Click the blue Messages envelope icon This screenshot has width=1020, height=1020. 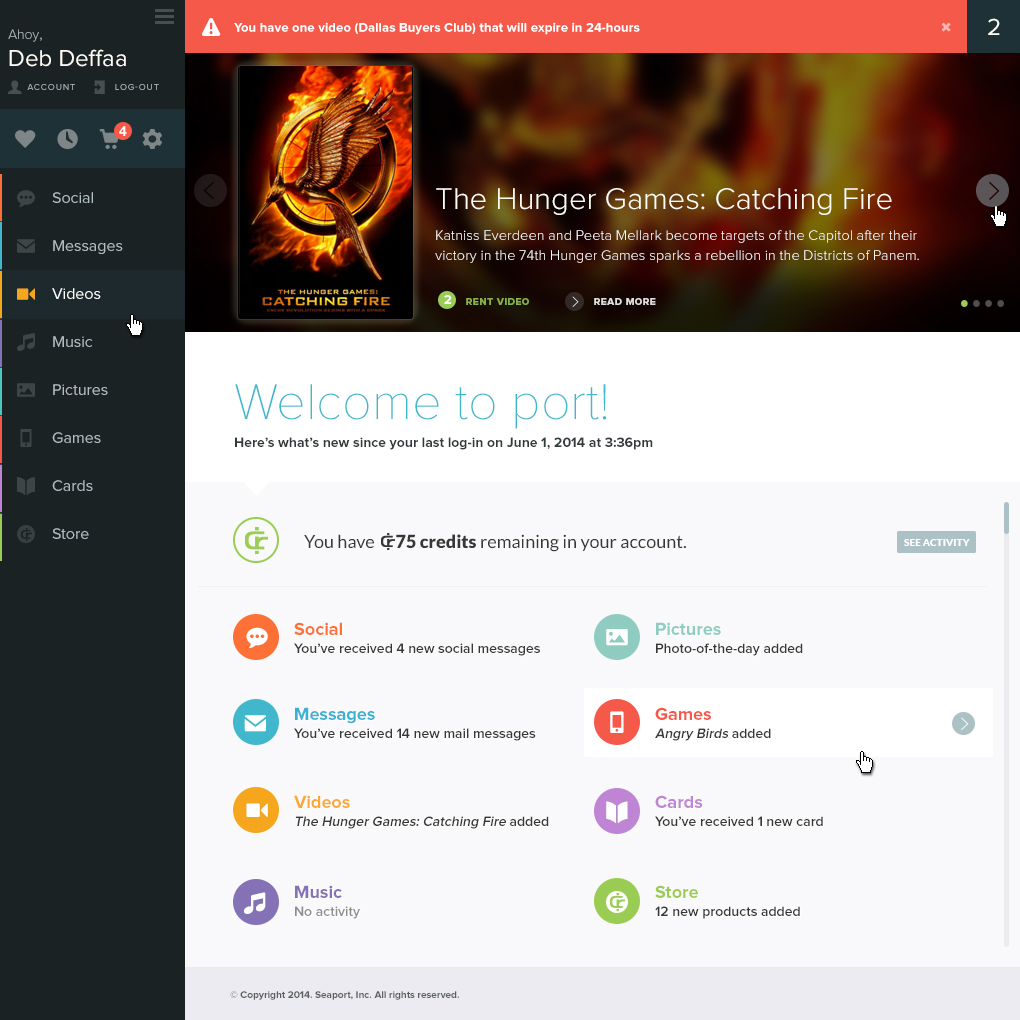tap(256, 722)
